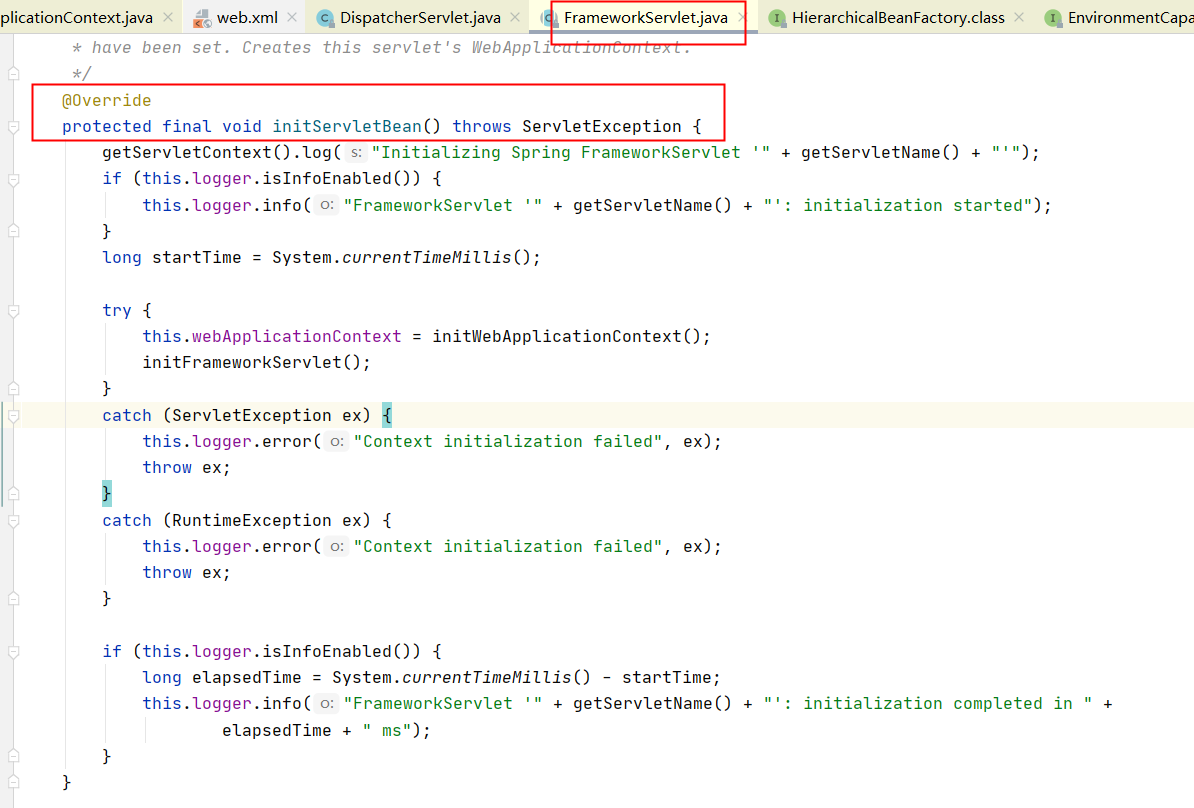Click the 'protected' keyword in method signature
This screenshot has height=808, width=1194.
click(x=107, y=126)
